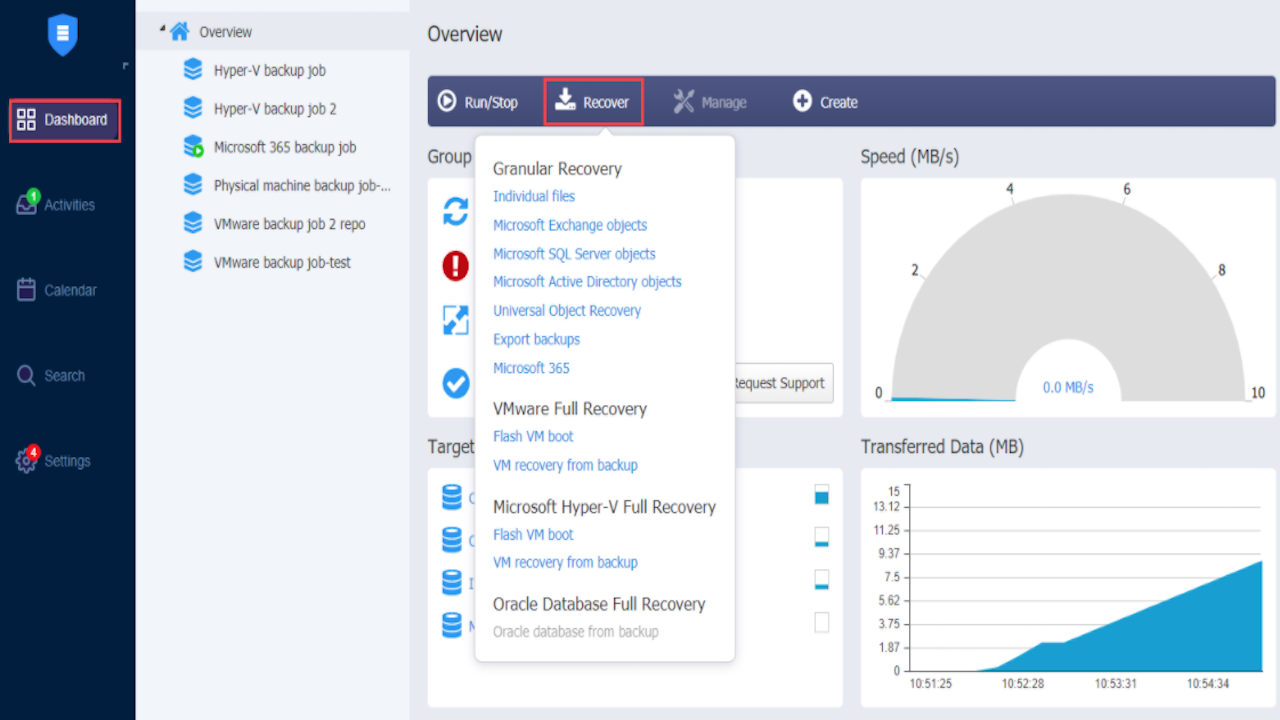Choose Microsoft Active Directory objects
This screenshot has height=720, width=1280.
click(587, 282)
